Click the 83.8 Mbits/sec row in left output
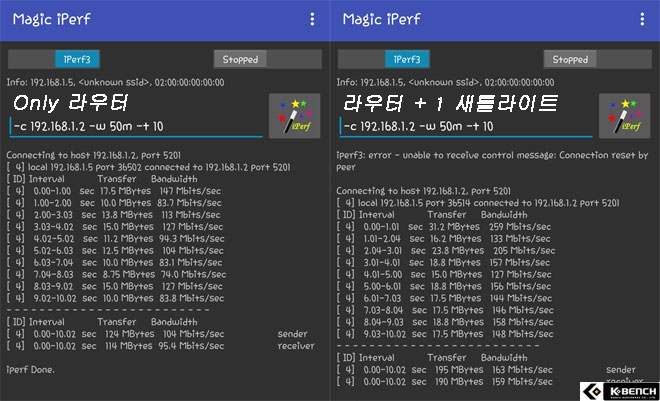Image resolution: width=660 pixels, height=401 pixels. 115,298
